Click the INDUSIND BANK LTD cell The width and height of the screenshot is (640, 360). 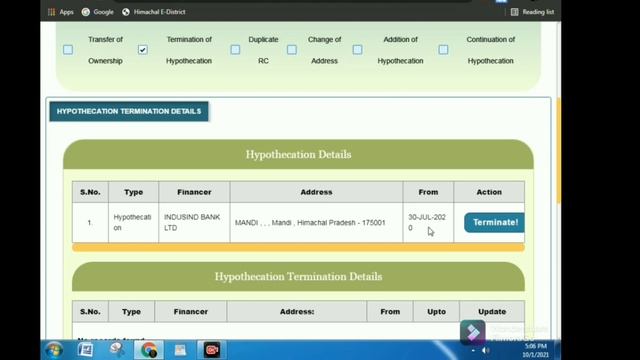coord(194,222)
